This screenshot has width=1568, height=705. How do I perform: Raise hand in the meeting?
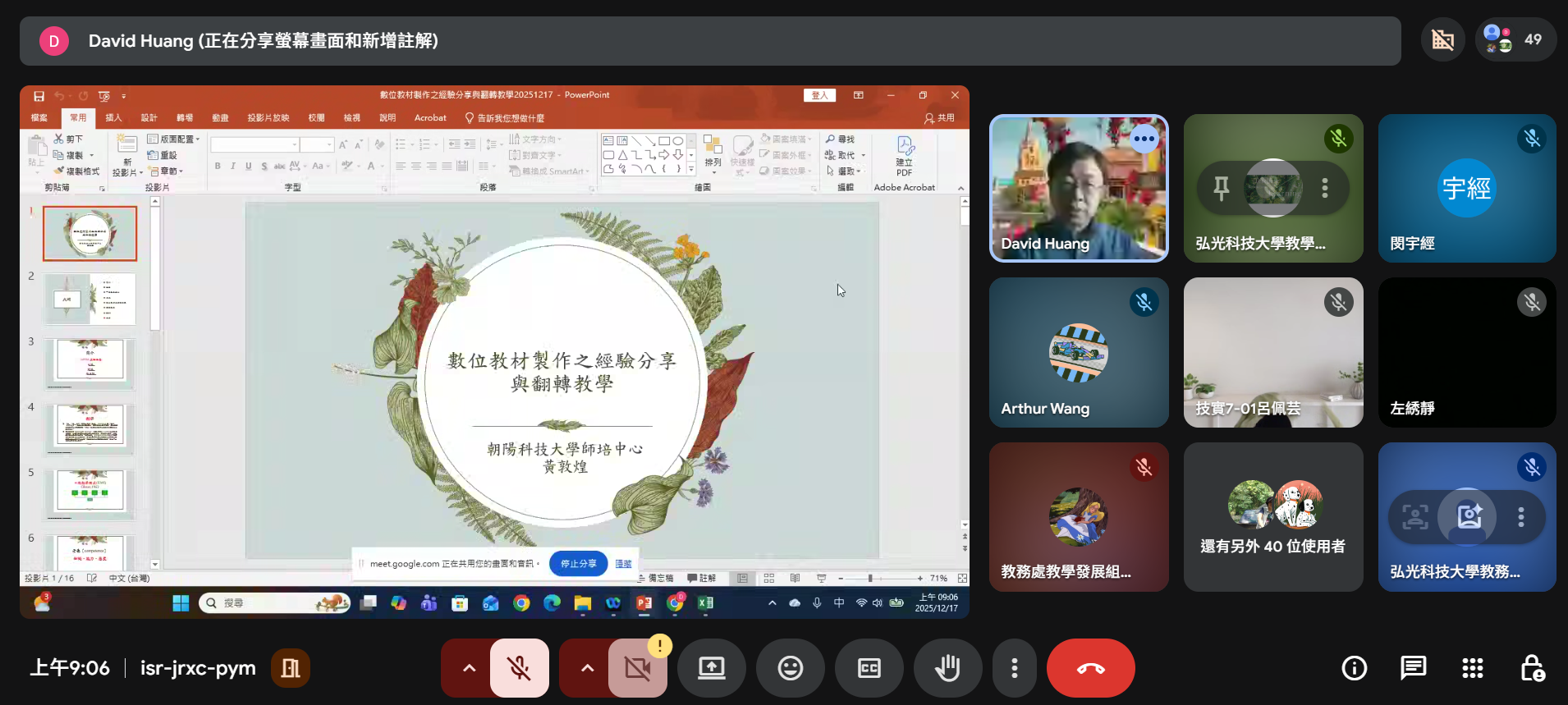pyautogui.click(x=947, y=668)
